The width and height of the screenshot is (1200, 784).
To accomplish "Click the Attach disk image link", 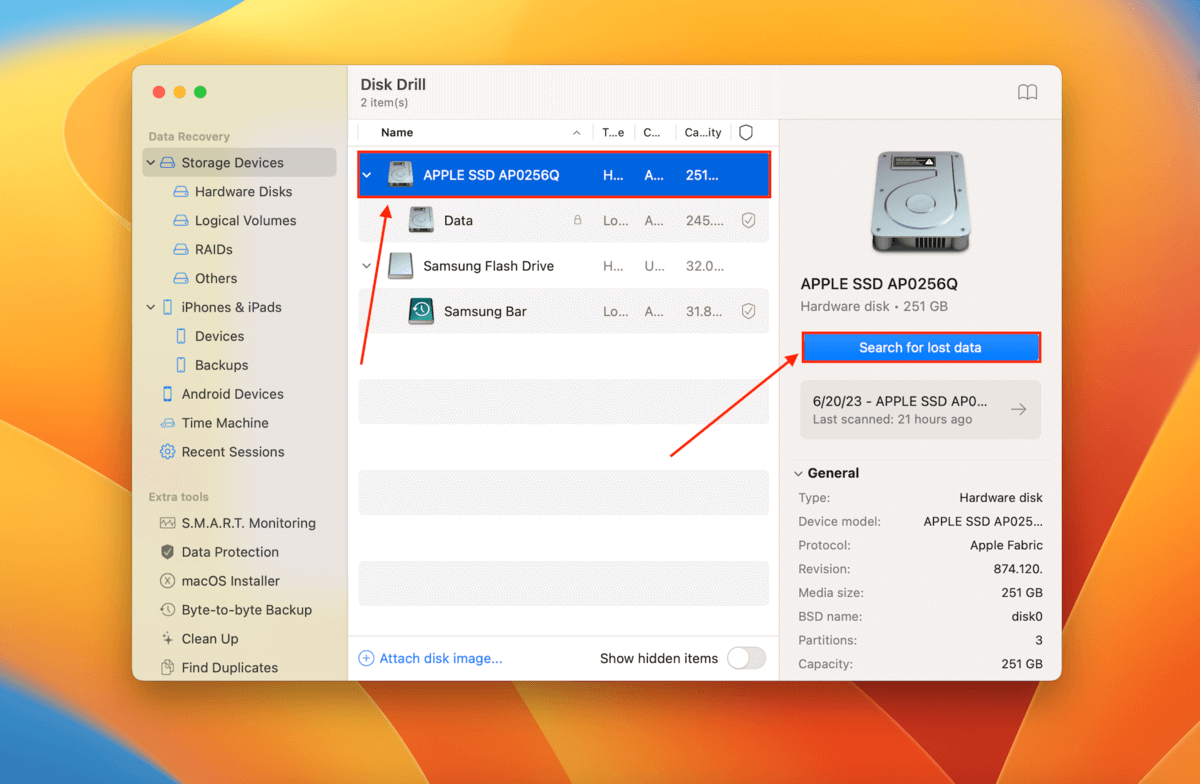I will point(431,658).
